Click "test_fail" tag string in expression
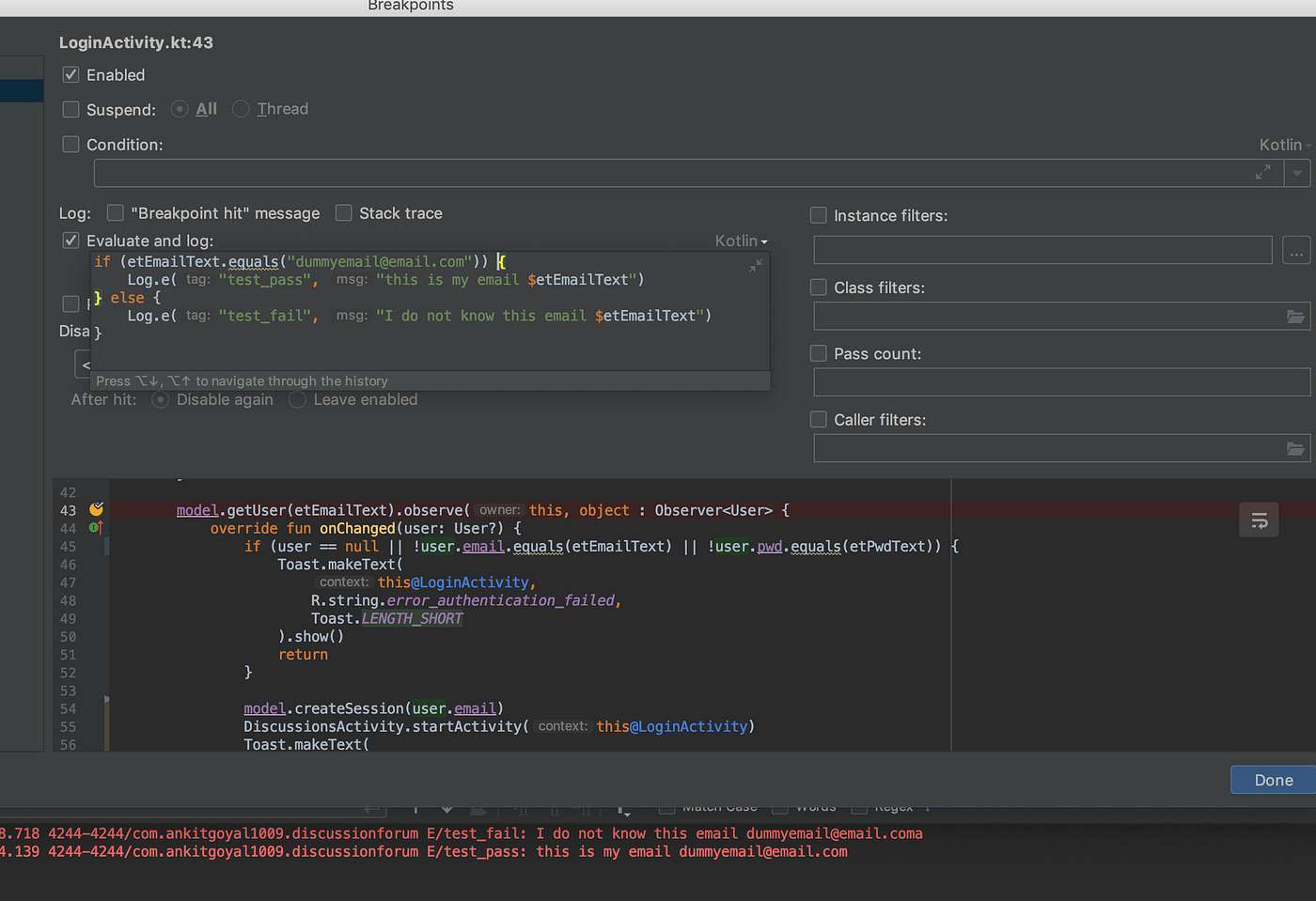 click(x=265, y=316)
